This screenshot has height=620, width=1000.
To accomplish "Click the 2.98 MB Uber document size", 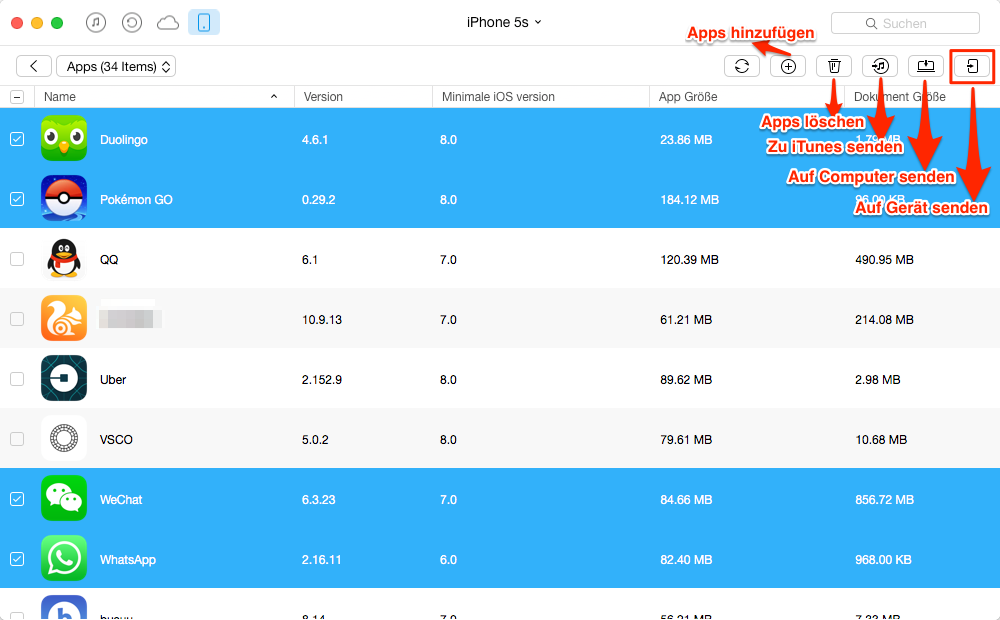I will [x=878, y=380].
